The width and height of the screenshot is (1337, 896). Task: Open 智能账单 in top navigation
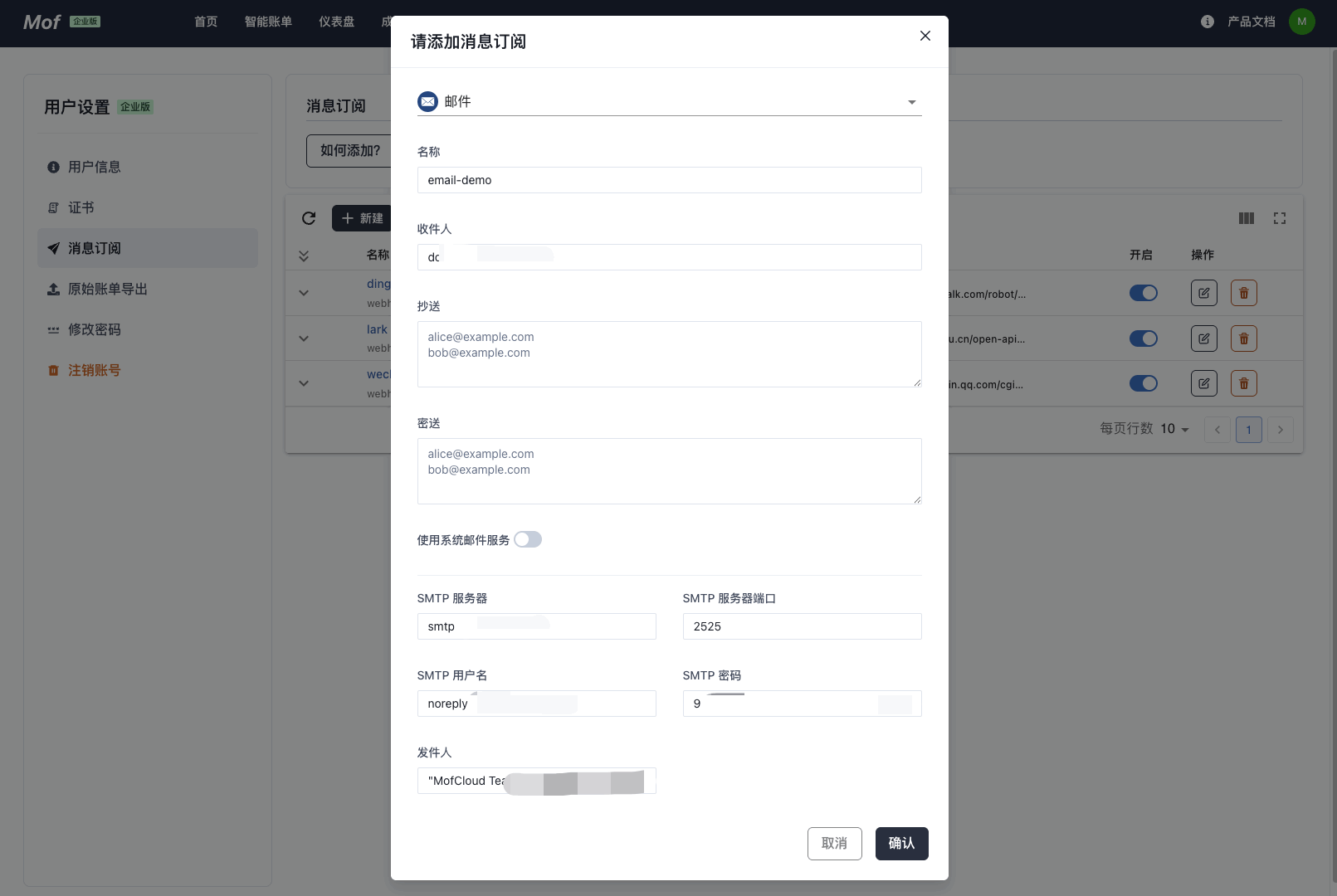[268, 22]
